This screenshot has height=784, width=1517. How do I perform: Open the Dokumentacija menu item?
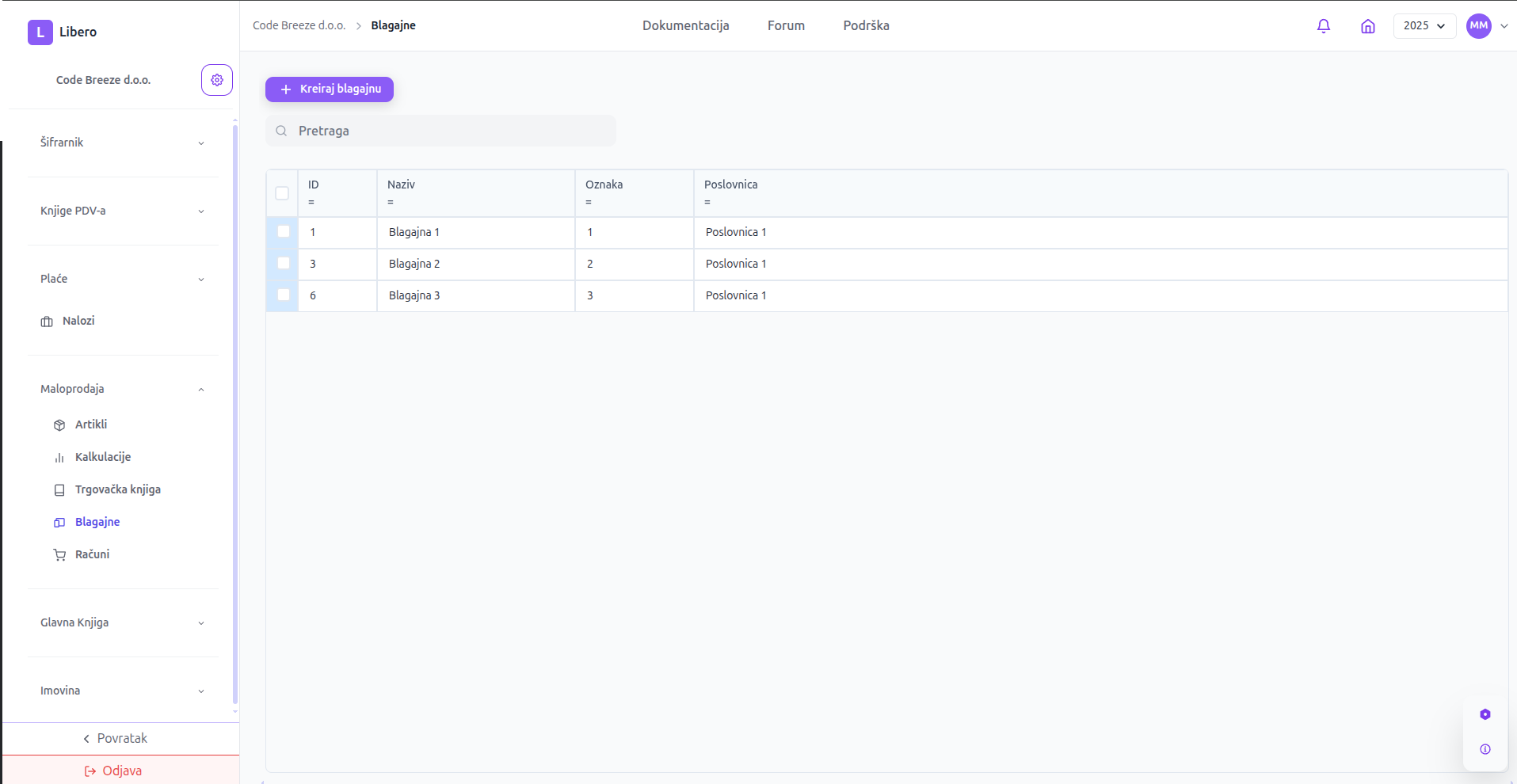[685, 26]
